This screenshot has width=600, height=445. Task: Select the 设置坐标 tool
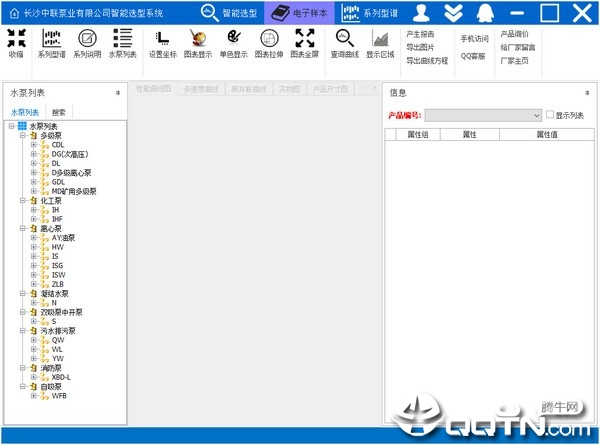163,38
